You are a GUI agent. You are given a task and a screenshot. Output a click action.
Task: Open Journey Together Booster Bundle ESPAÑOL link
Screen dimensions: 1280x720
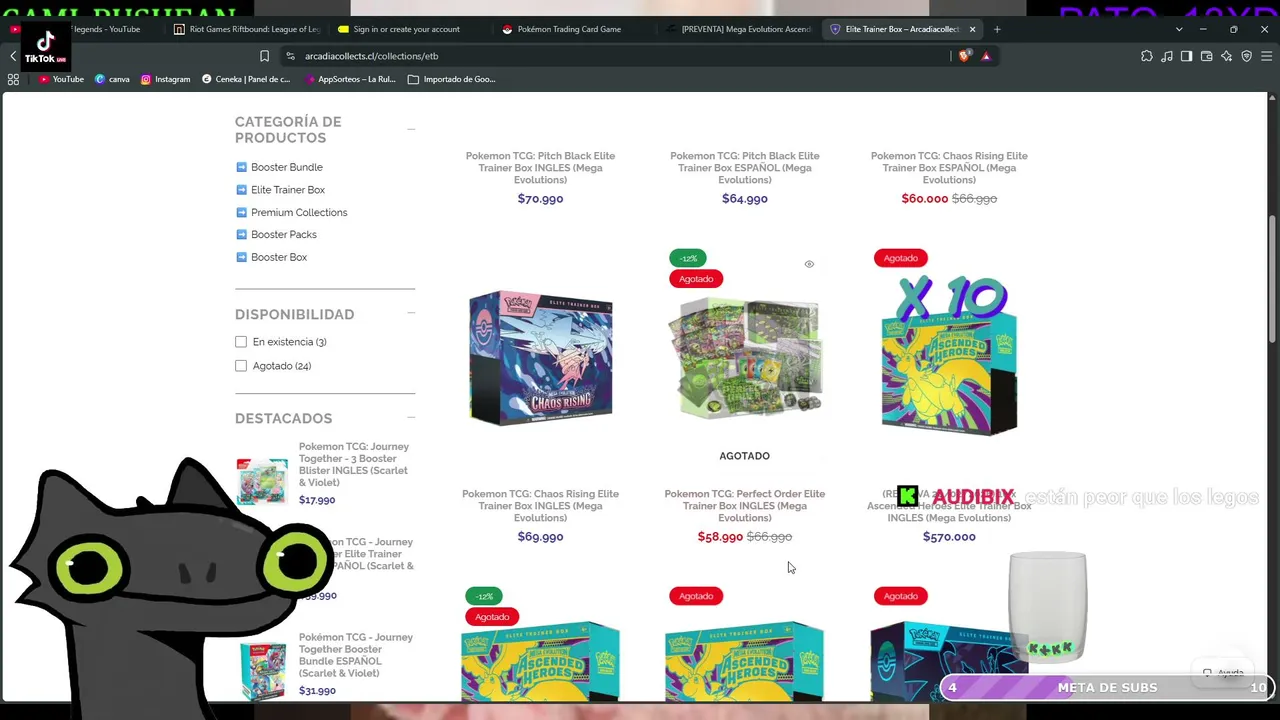(x=356, y=655)
